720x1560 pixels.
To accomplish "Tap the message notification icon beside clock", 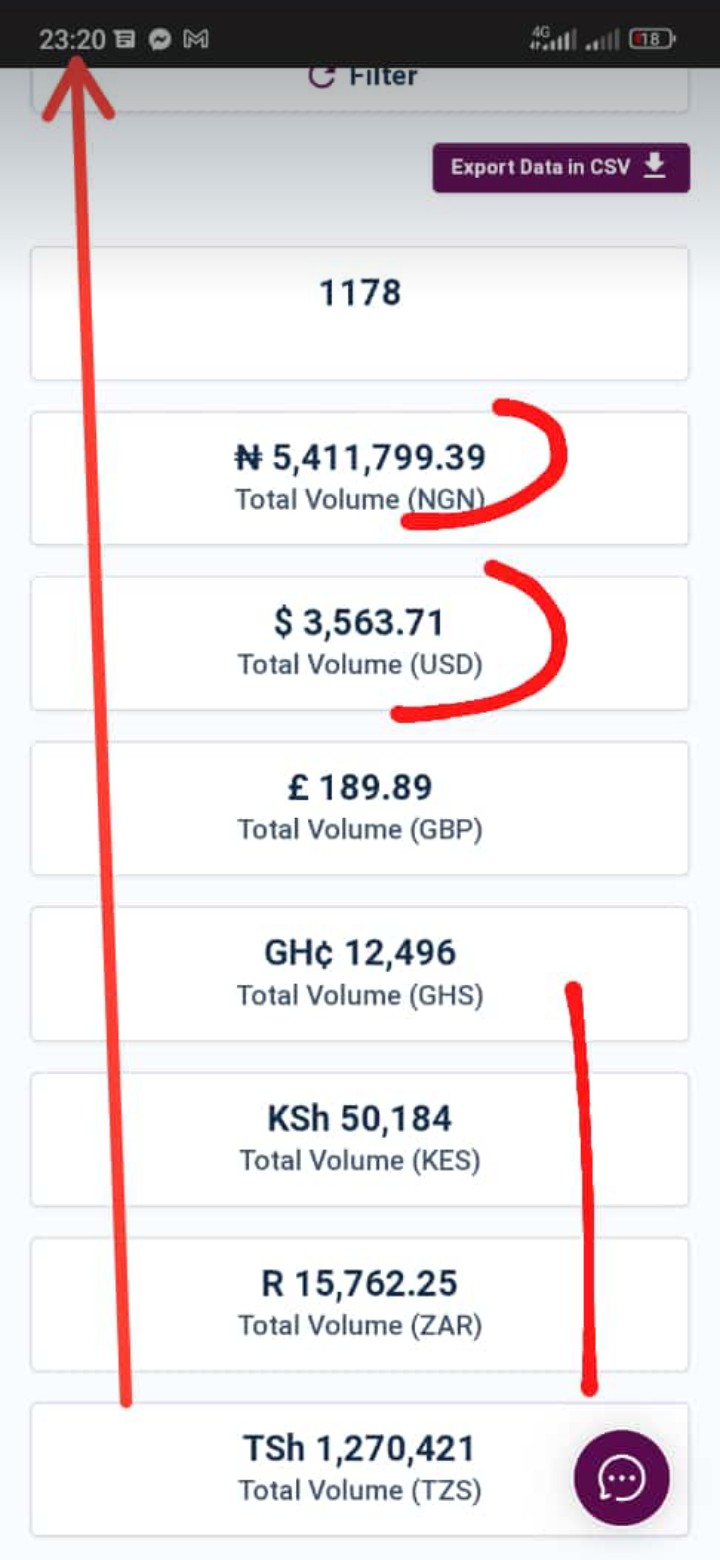I will [125, 39].
